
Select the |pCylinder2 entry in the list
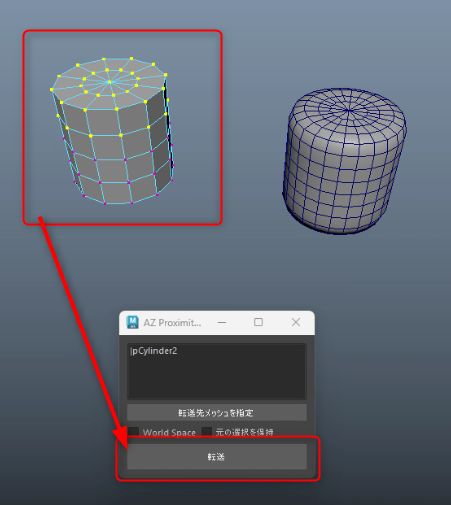pyautogui.click(x=154, y=351)
